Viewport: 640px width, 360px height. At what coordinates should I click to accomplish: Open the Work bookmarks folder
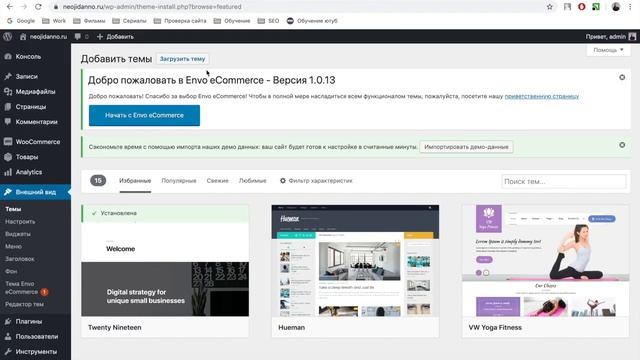point(54,21)
